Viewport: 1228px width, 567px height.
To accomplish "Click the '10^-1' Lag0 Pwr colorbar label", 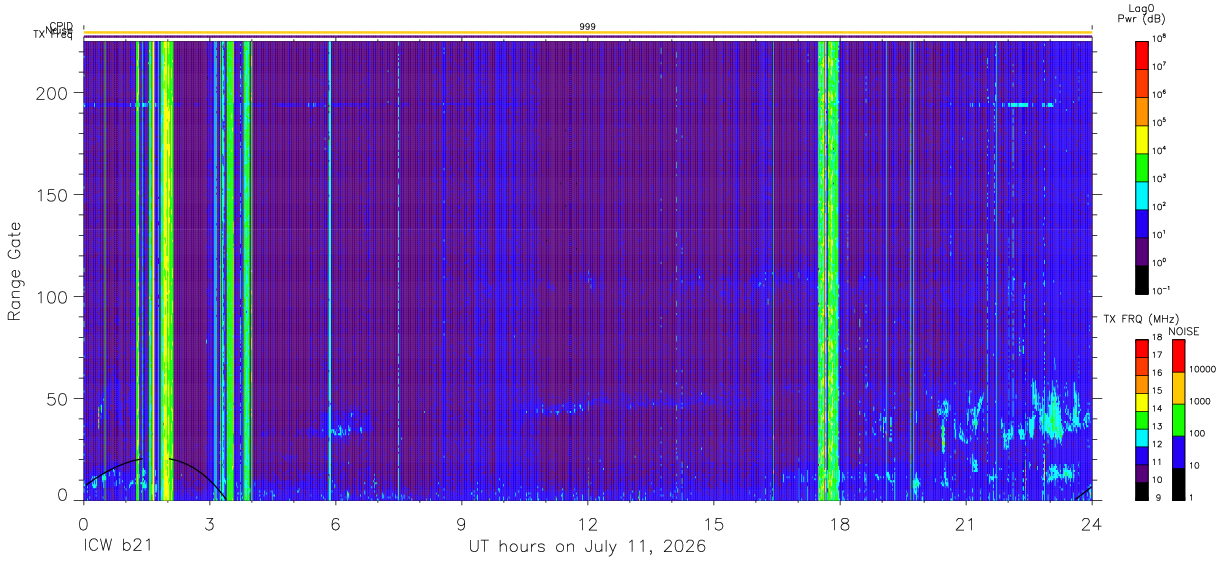I will [1161, 290].
